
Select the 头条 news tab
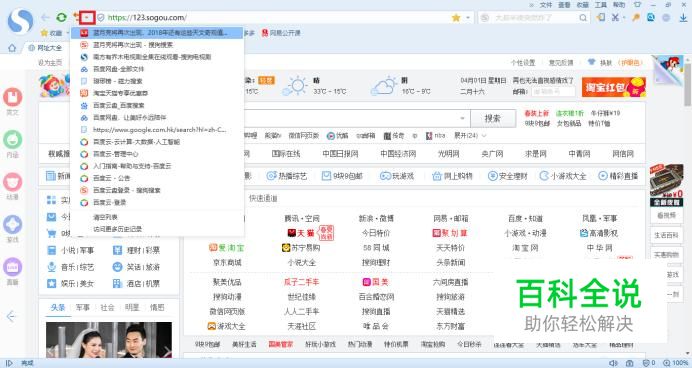58,308
